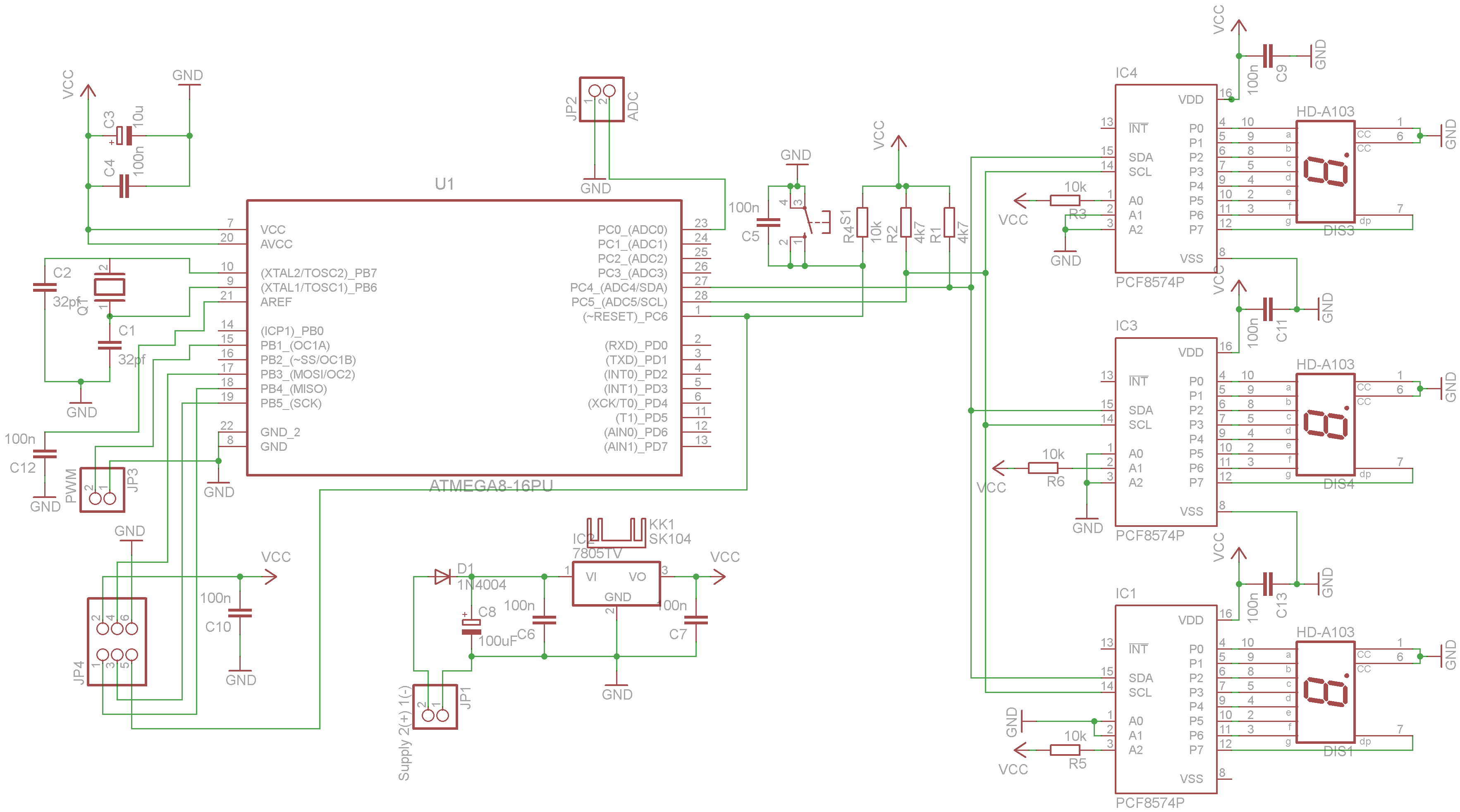Click the HD-A103 label above DIS3
Image resolution: width=1460 pixels, height=812 pixels.
pyautogui.click(x=1325, y=112)
